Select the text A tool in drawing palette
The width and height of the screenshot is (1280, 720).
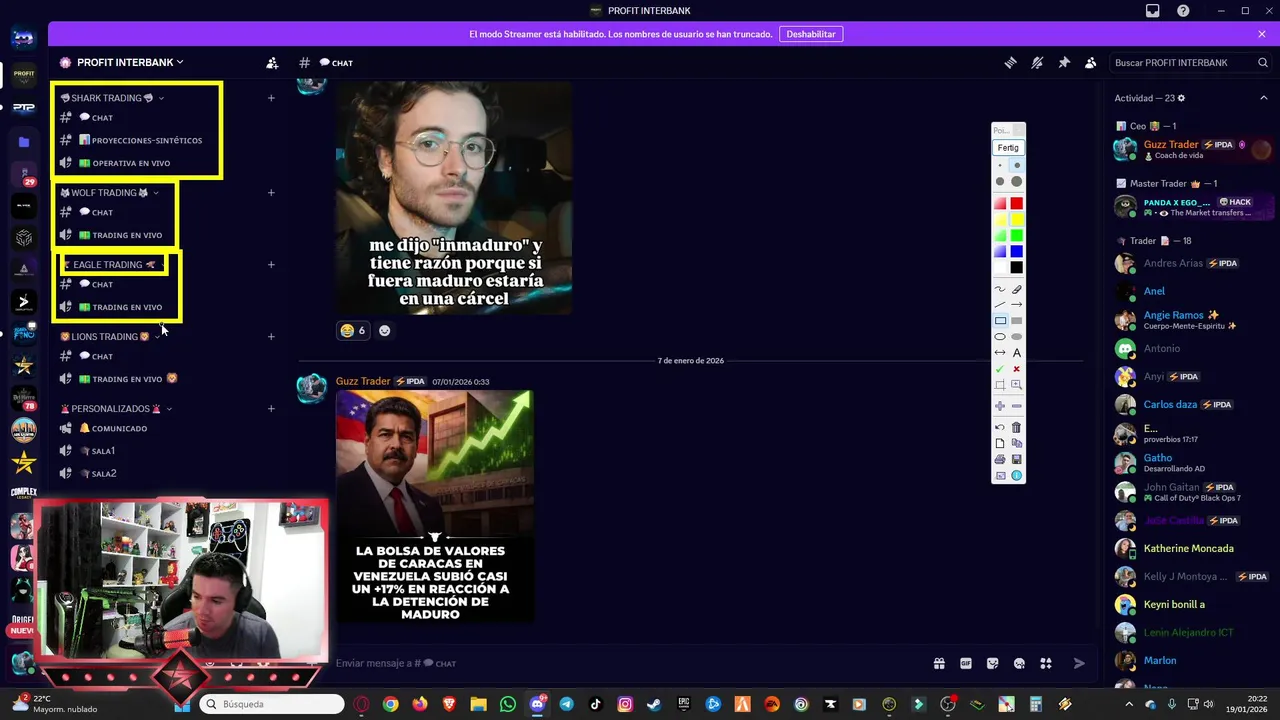point(1017,353)
